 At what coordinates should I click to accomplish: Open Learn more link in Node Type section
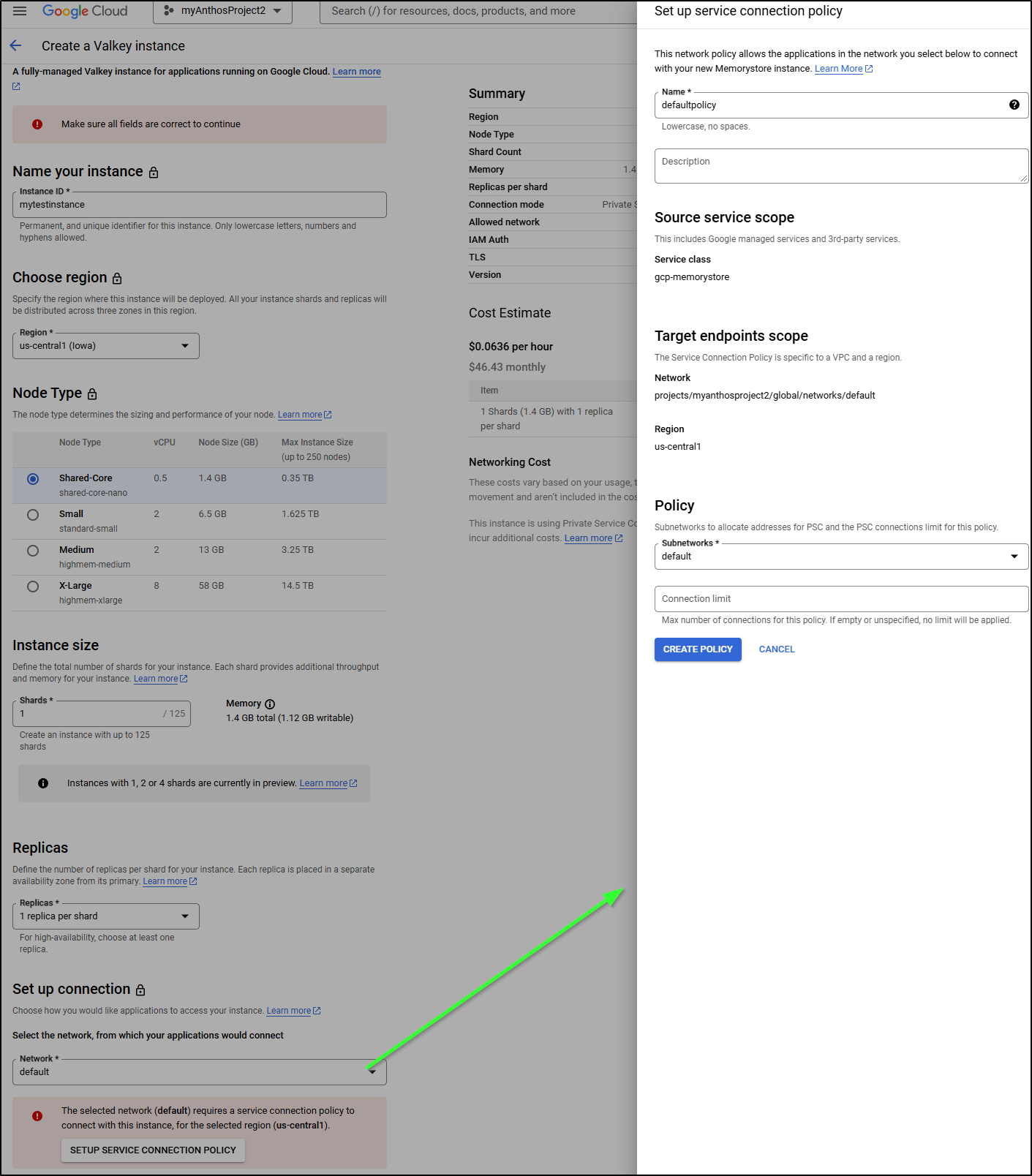coord(304,415)
